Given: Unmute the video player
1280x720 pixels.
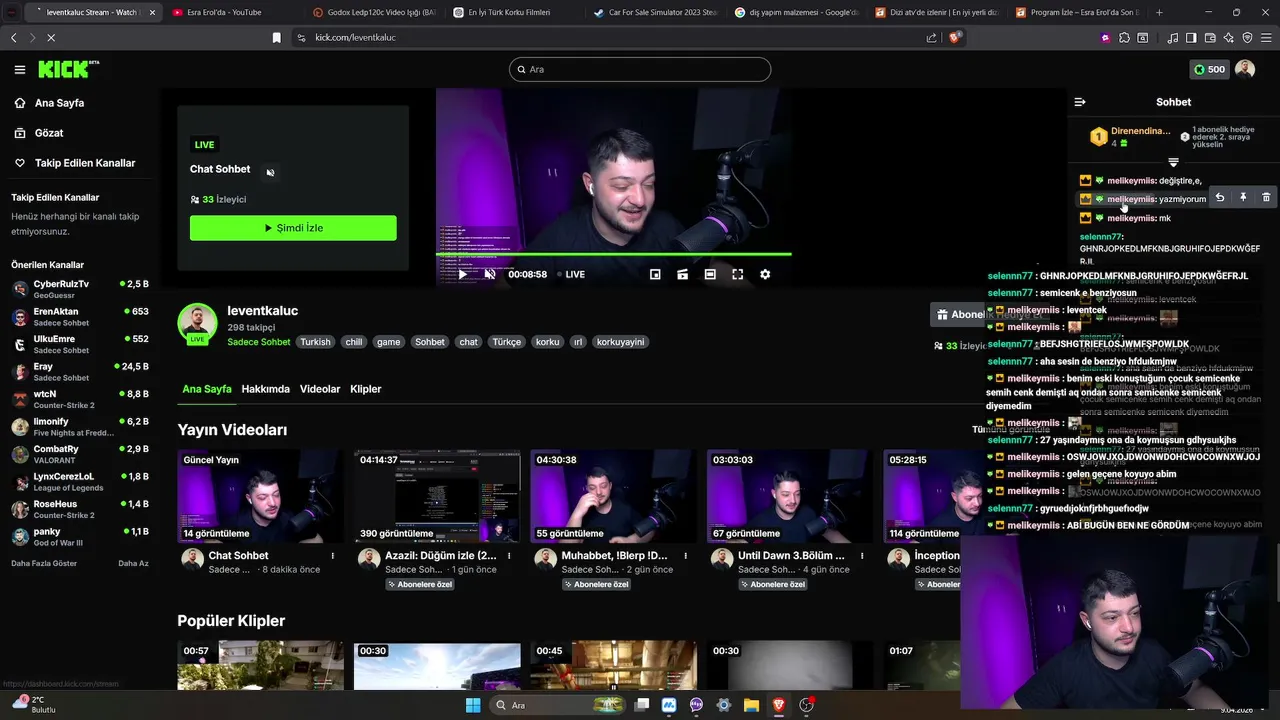Looking at the screenshot, I should [490, 274].
